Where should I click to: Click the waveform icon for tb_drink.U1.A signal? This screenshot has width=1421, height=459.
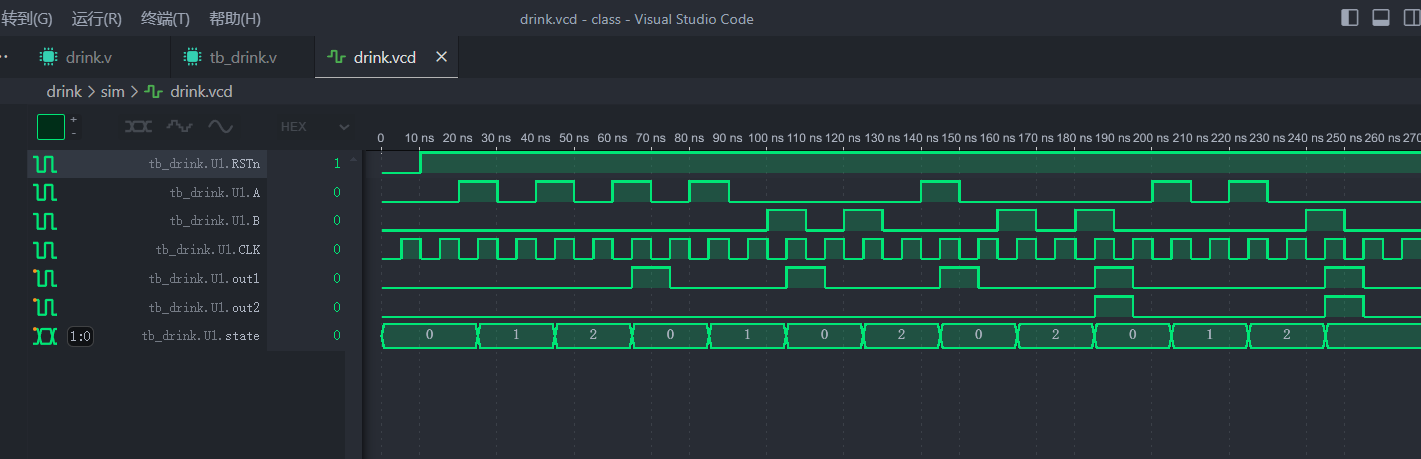[x=45, y=192]
